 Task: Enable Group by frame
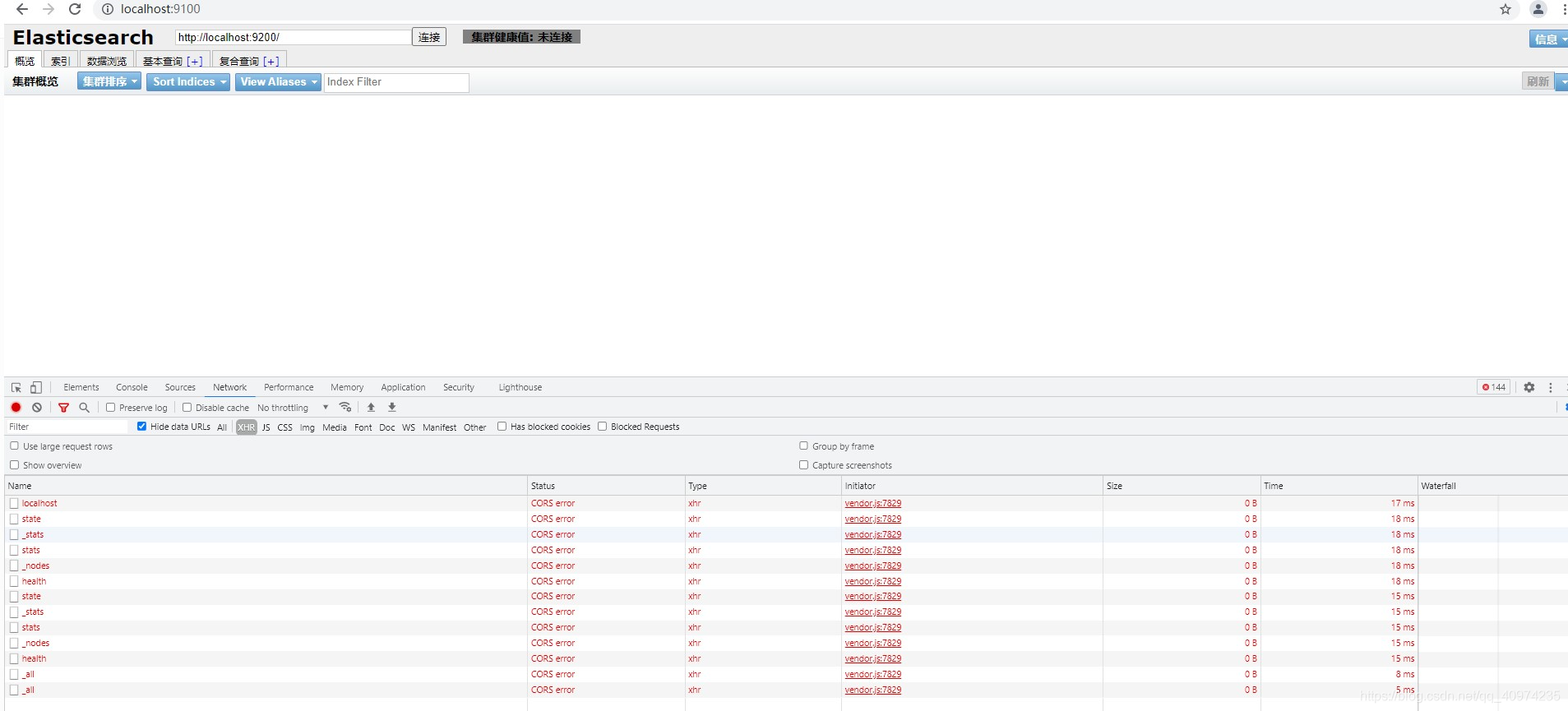[x=803, y=446]
